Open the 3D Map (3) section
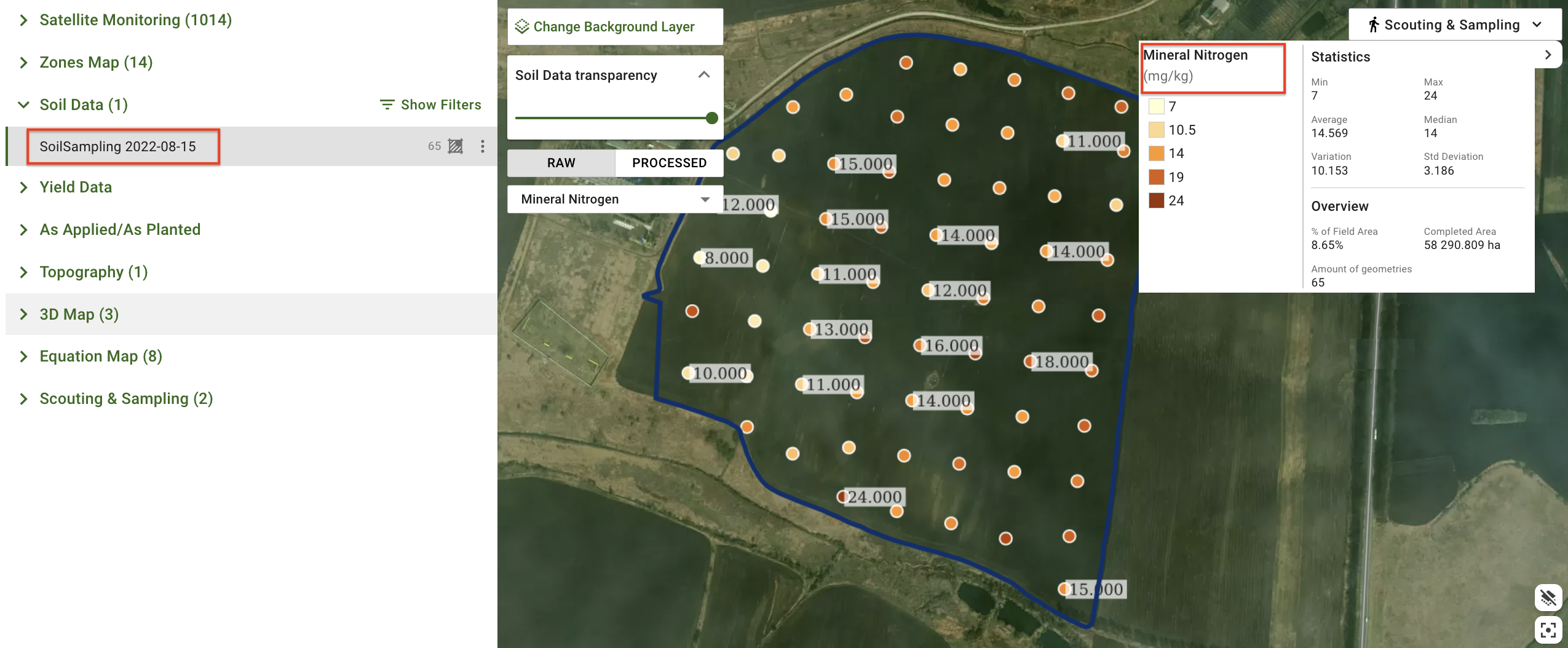The width and height of the screenshot is (1568, 648). pyautogui.click(x=79, y=314)
